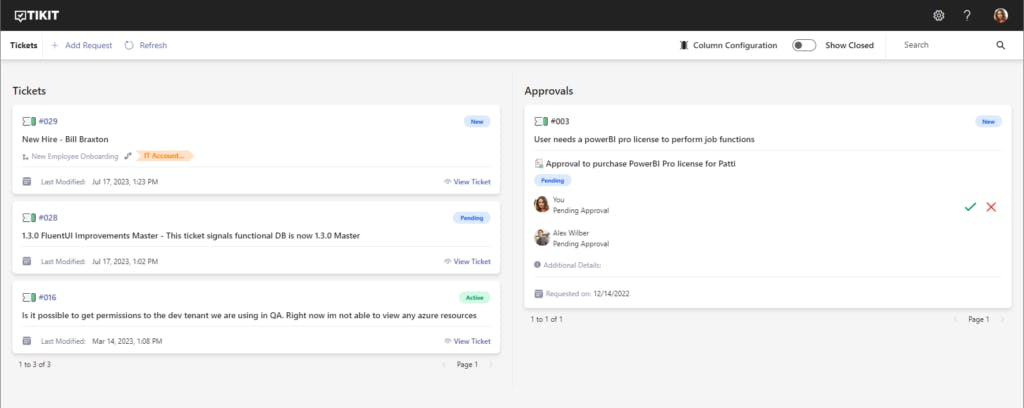
Task: Click the IT Account tag on ticket #029
Action: tap(165, 156)
